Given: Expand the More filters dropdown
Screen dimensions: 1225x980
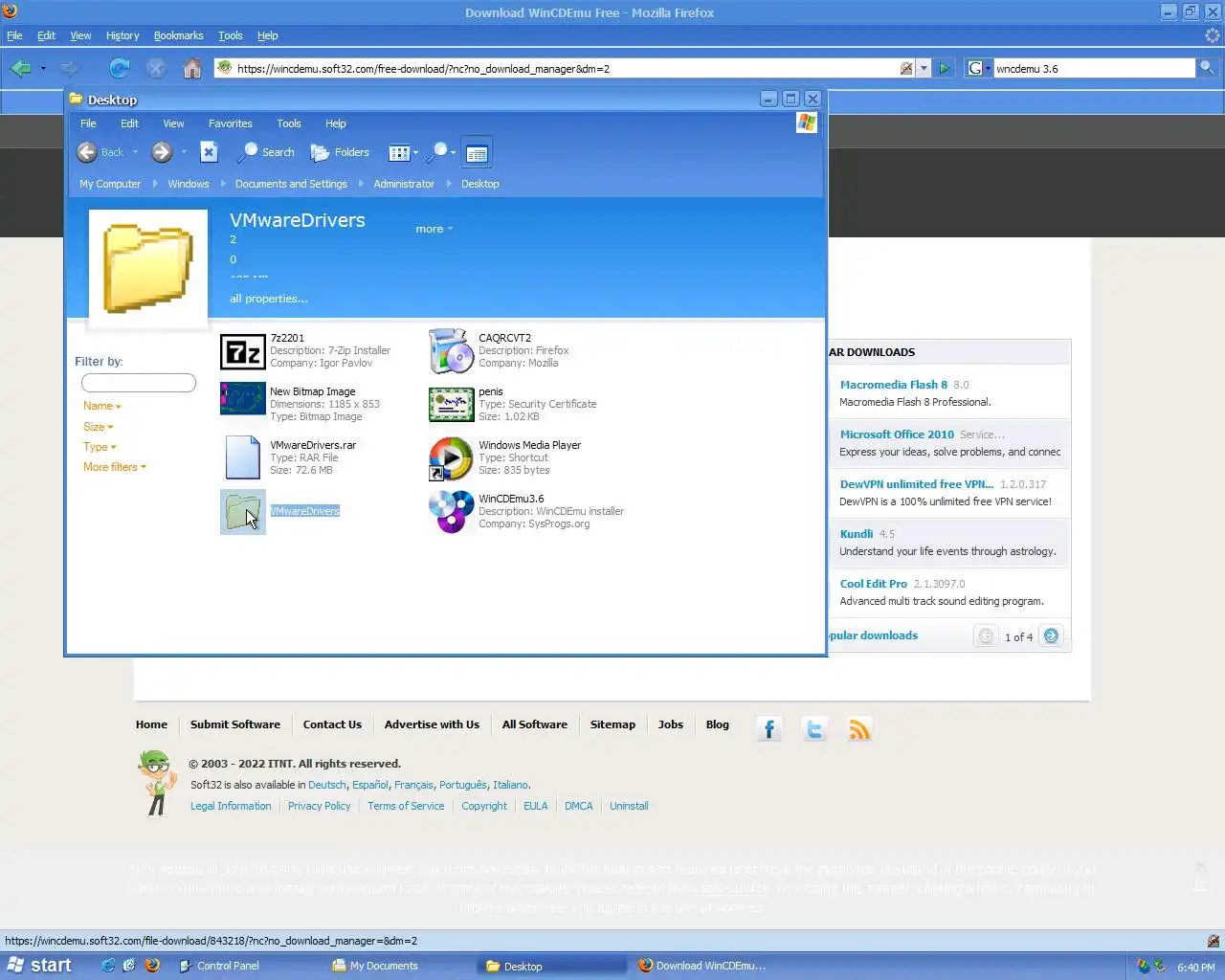Looking at the screenshot, I should 115,467.
